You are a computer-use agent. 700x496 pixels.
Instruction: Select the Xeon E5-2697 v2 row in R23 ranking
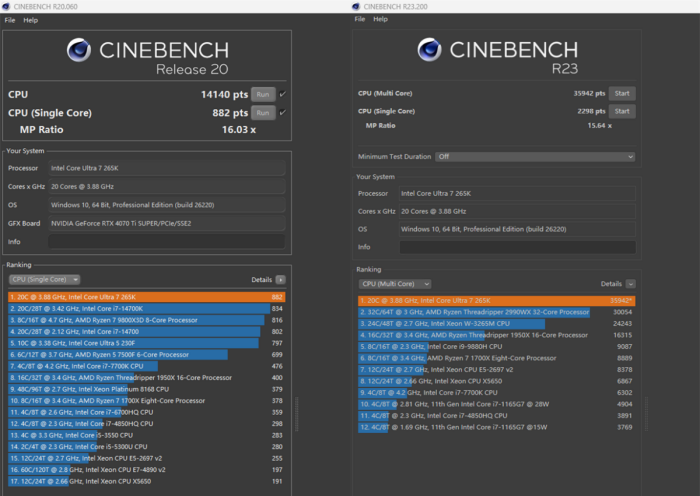pos(497,370)
